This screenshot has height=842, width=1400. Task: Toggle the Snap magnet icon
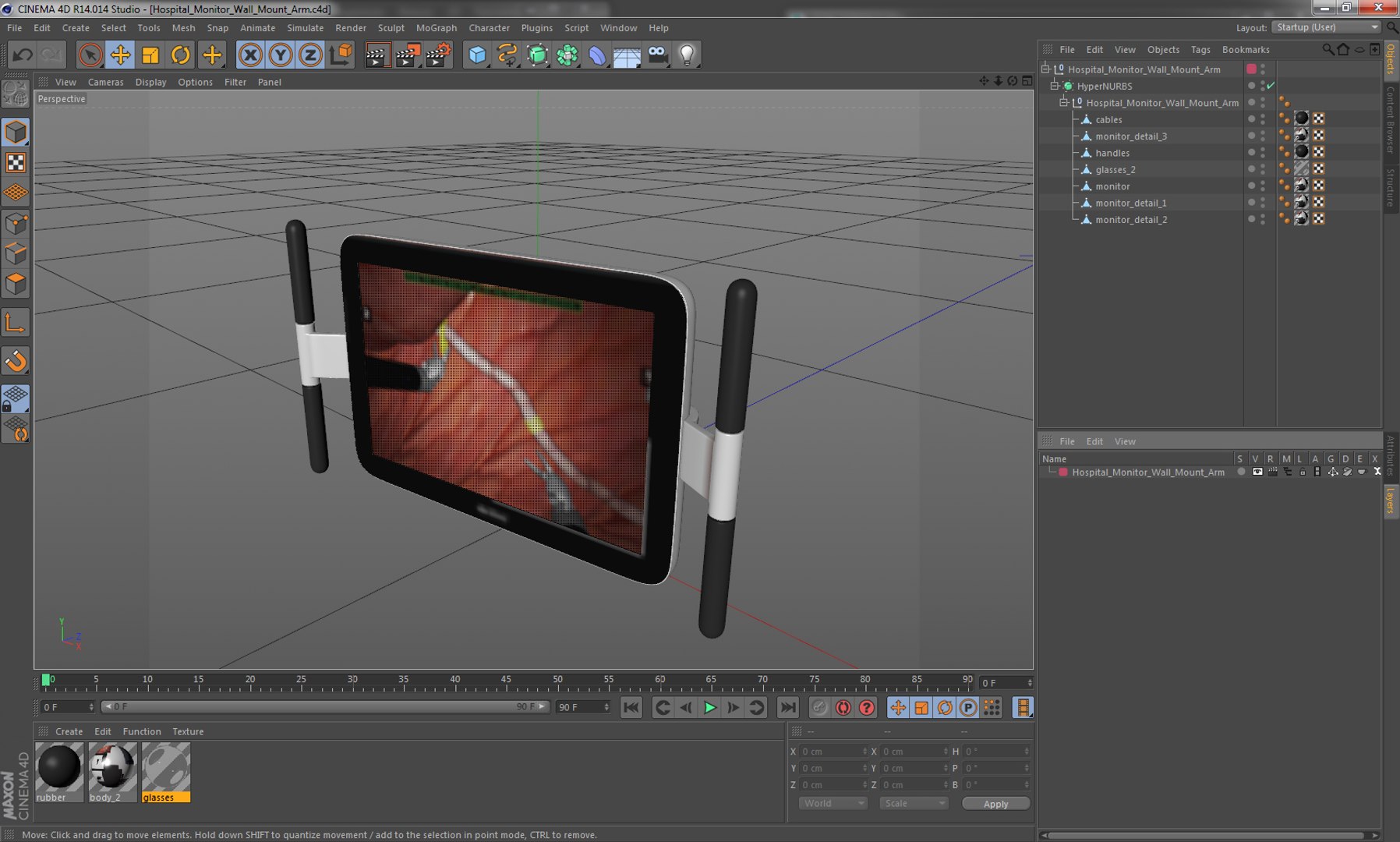16,361
